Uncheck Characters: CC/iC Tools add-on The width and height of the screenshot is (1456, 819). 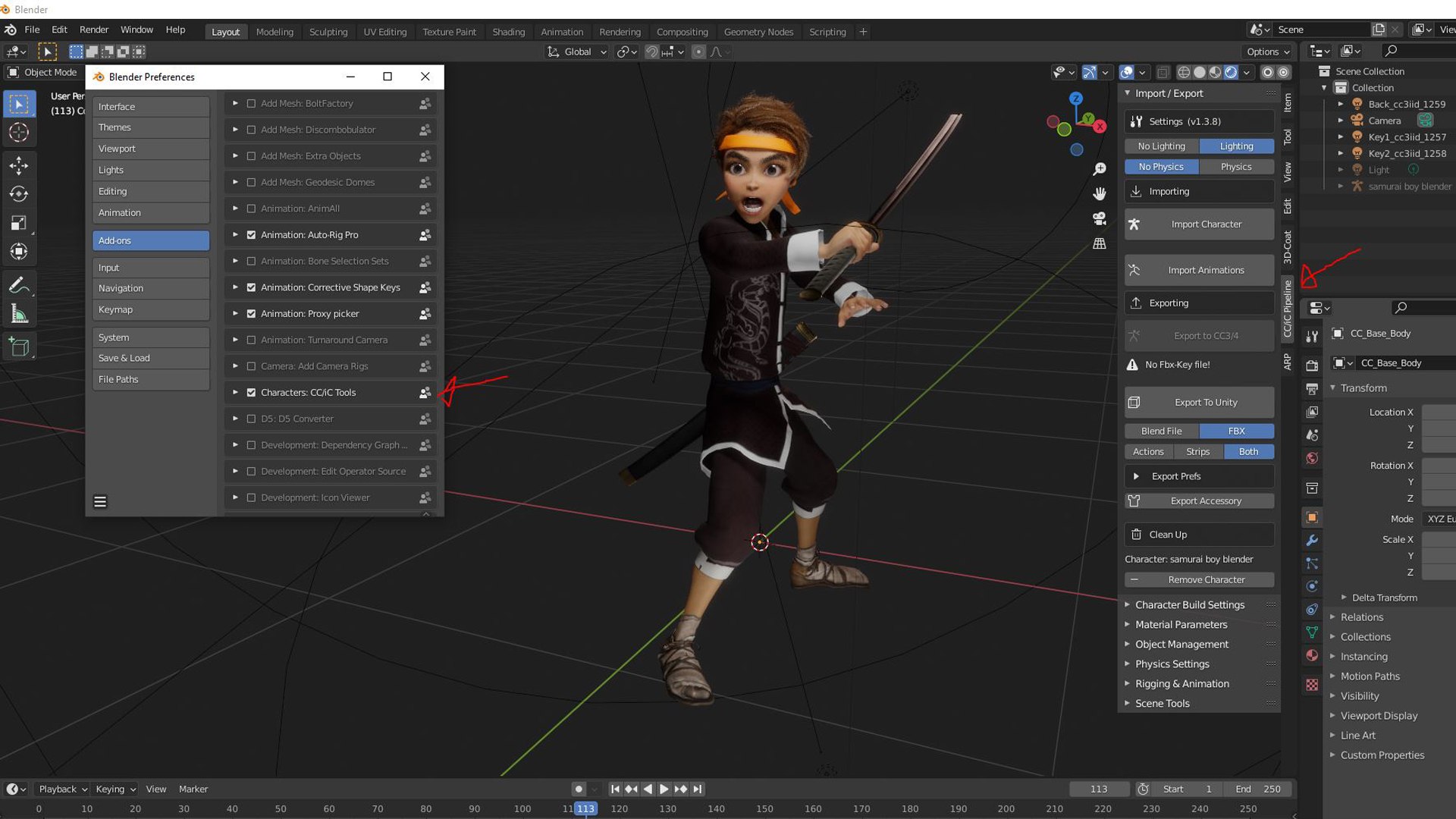coord(251,393)
